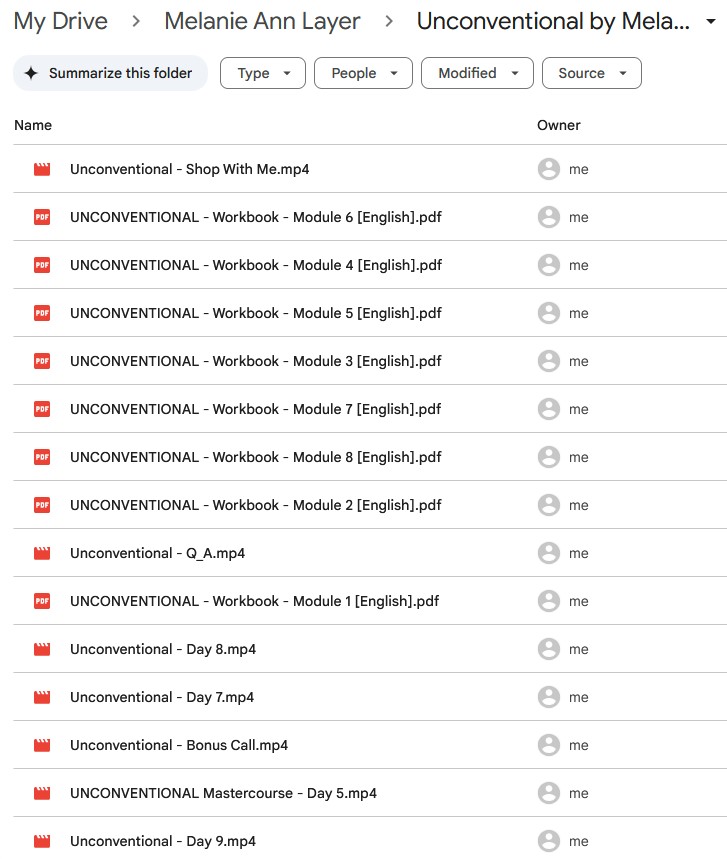Click the video icon beside Q_A.mp4
This screenshot has height=859, width=727.
[42, 554]
